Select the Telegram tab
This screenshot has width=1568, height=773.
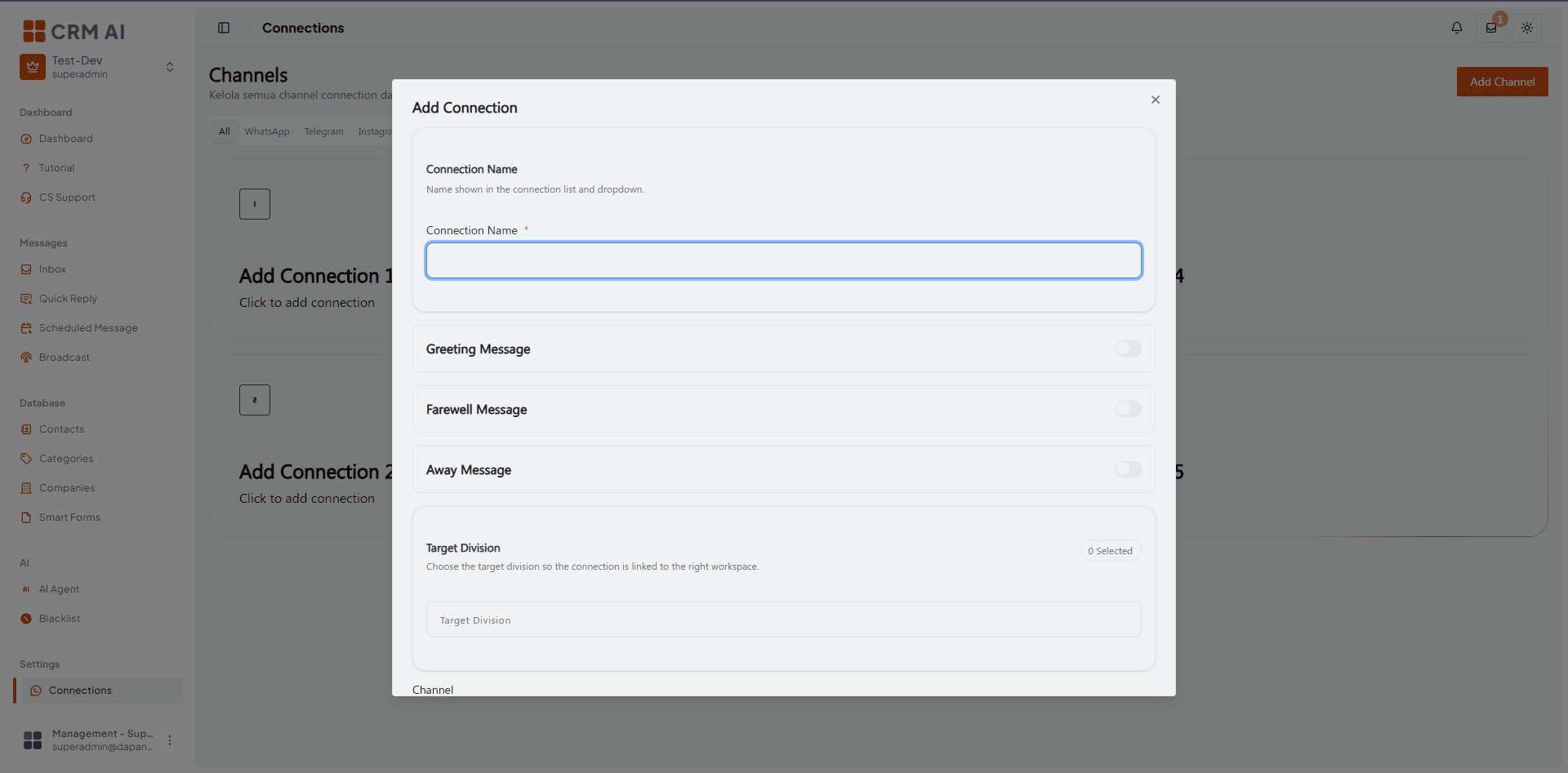[x=324, y=131]
